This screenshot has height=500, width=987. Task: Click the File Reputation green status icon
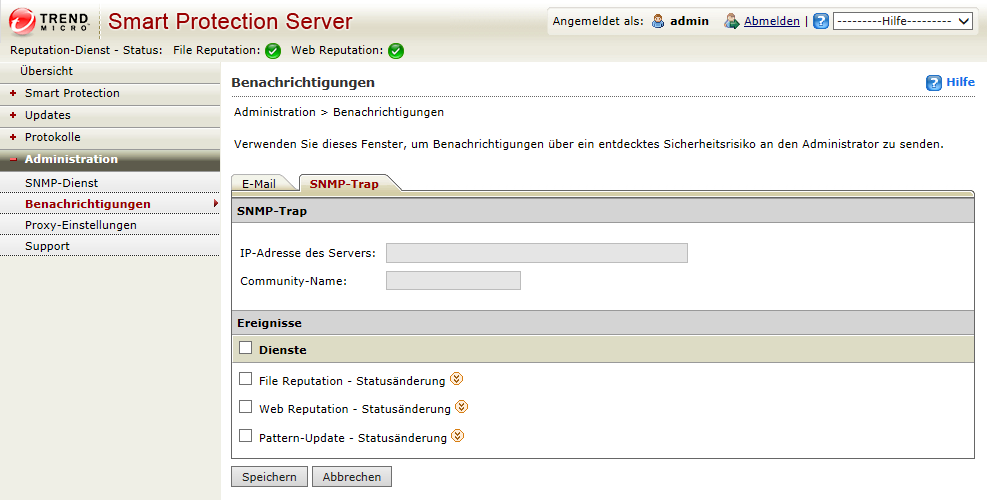coord(273,51)
